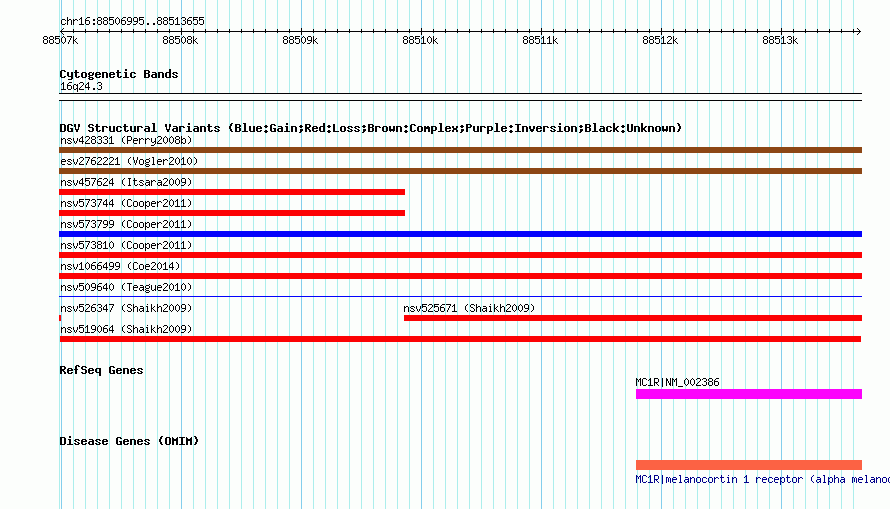Click the Disease Genes (OMIM) track title
This screenshot has height=509, width=890.
pyautogui.click(x=129, y=441)
